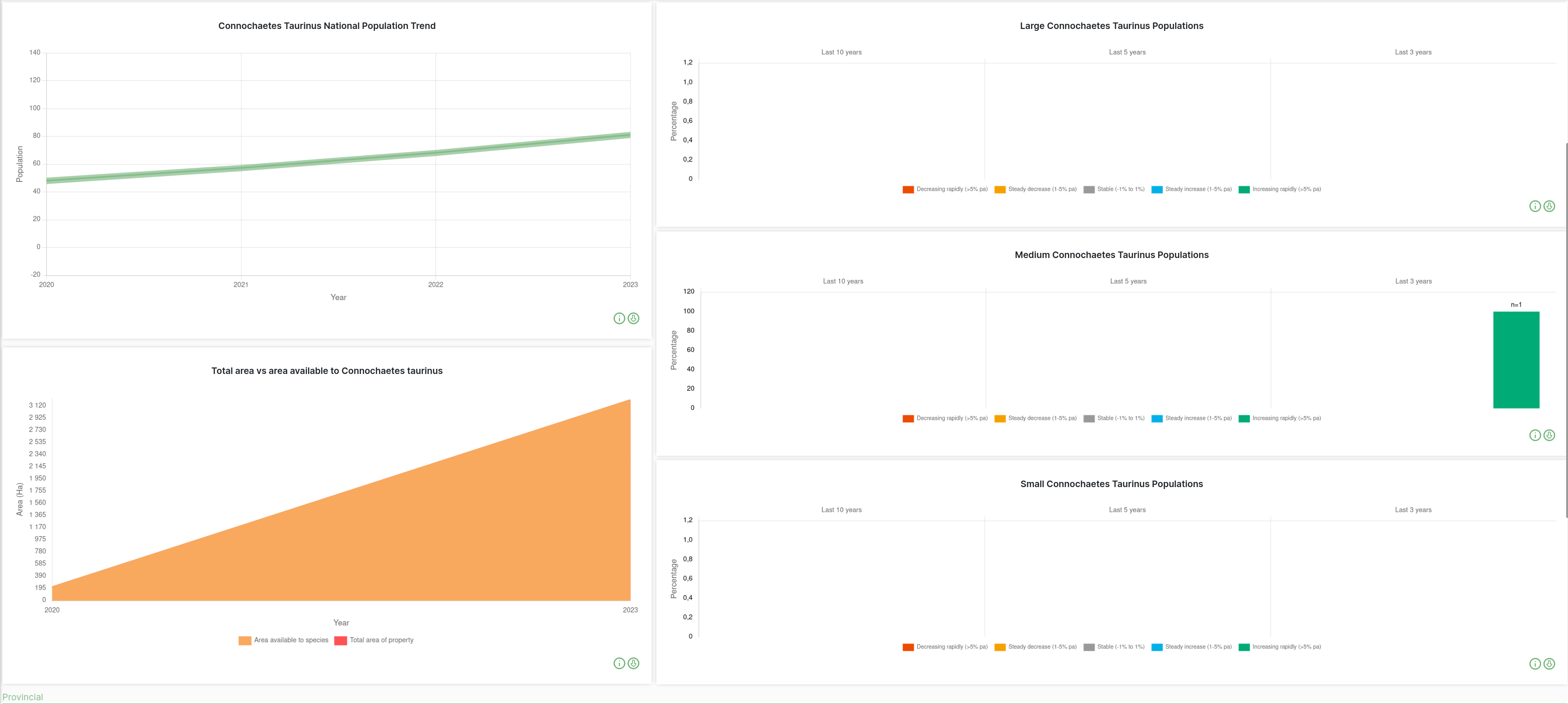This screenshot has height=704, width=1568.
Task: Click 'Last 3 years' label in Small Populations chart
Action: click(x=1413, y=510)
